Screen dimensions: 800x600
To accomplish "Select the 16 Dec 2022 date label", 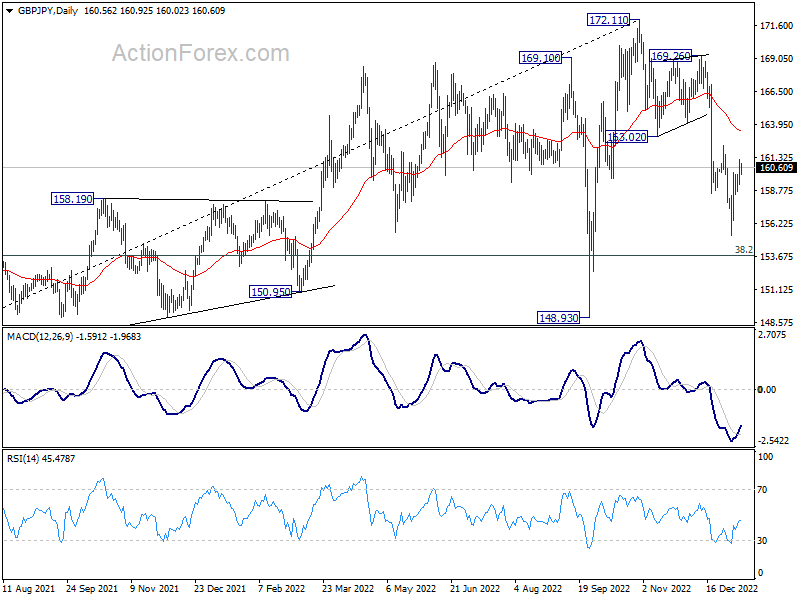I will (x=732, y=589).
